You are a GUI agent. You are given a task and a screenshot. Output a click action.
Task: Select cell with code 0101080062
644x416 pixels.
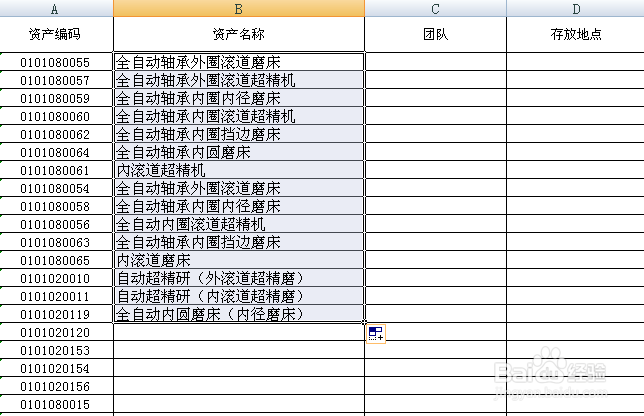pyautogui.click(x=56, y=134)
